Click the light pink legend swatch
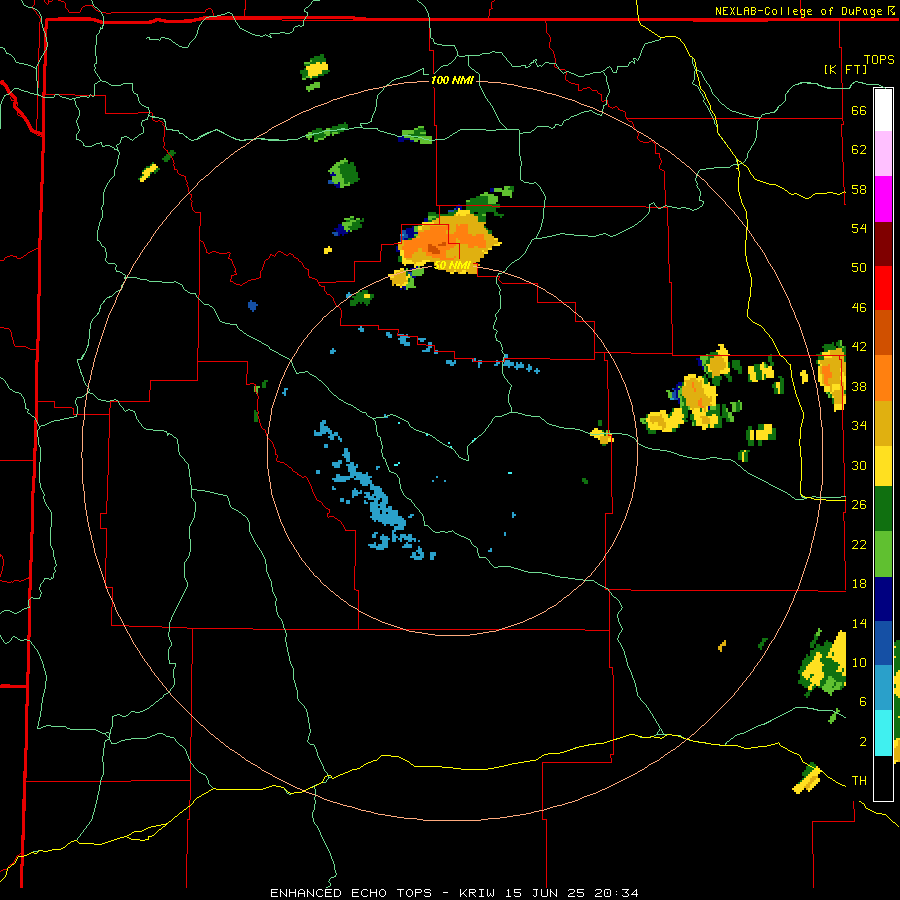 click(883, 153)
